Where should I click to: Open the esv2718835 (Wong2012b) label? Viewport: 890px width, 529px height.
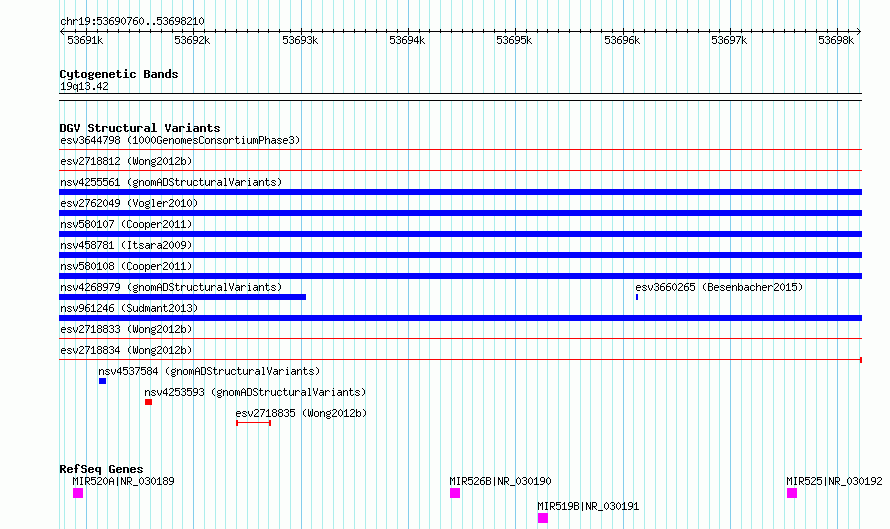point(301,413)
